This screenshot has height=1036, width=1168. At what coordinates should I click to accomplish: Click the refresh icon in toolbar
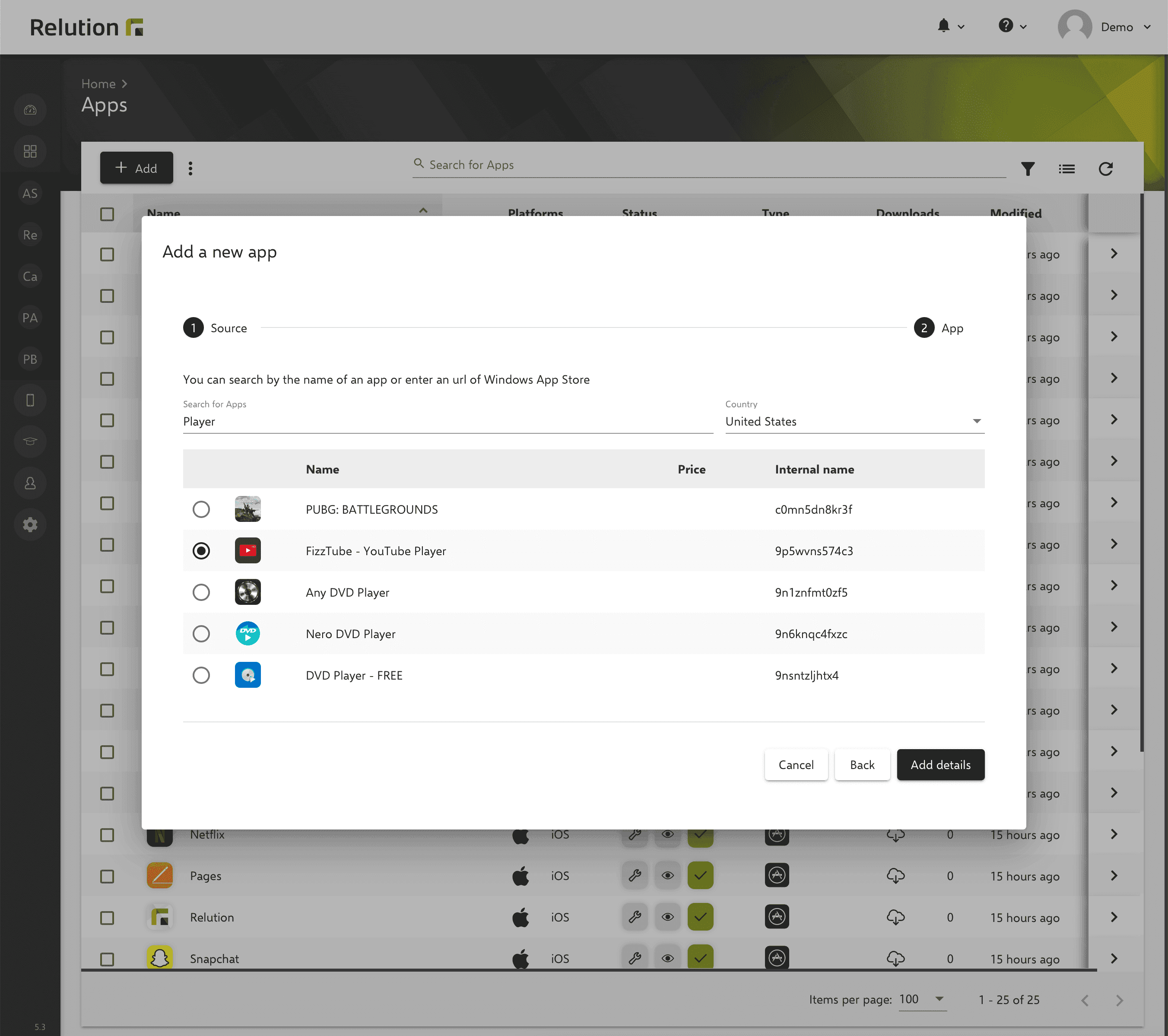(1106, 168)
